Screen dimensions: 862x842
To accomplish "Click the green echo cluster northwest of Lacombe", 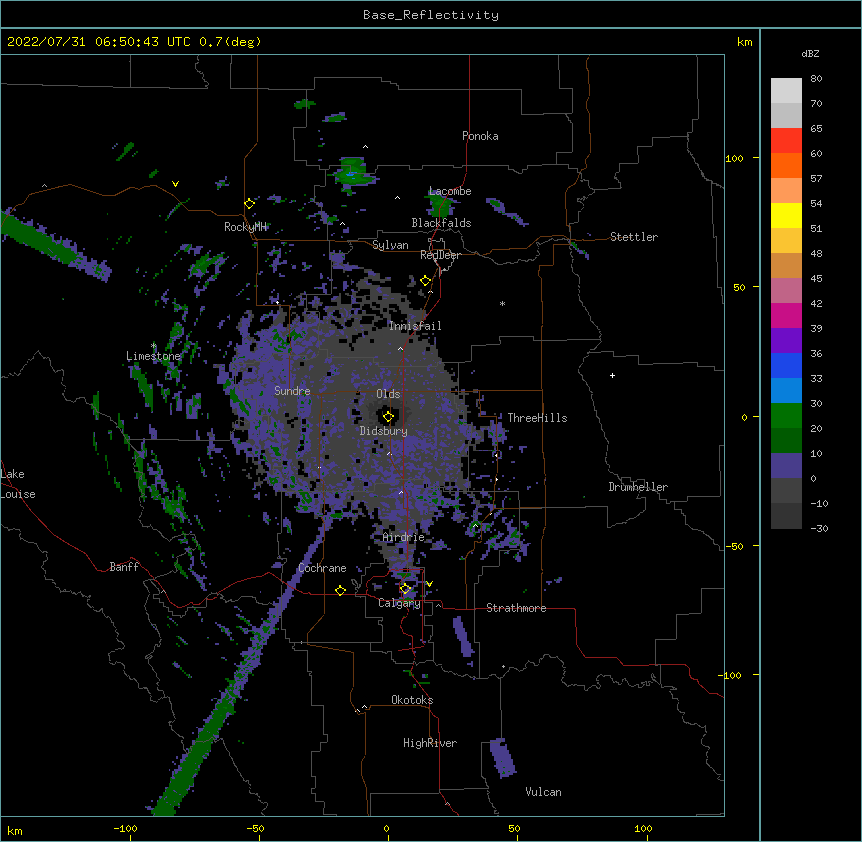I will (352, 173).
